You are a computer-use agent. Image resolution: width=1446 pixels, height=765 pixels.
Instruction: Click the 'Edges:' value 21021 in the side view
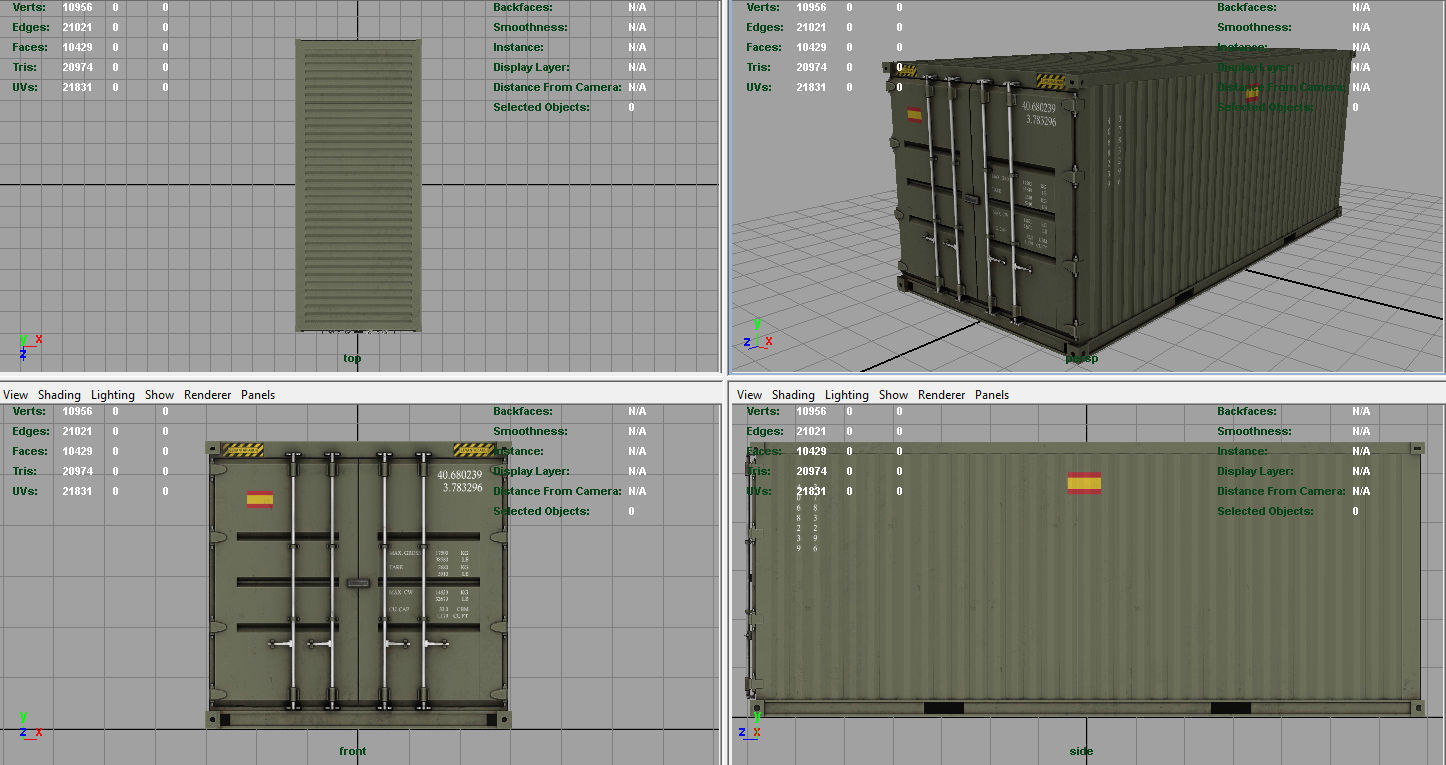tap(811, 431)
